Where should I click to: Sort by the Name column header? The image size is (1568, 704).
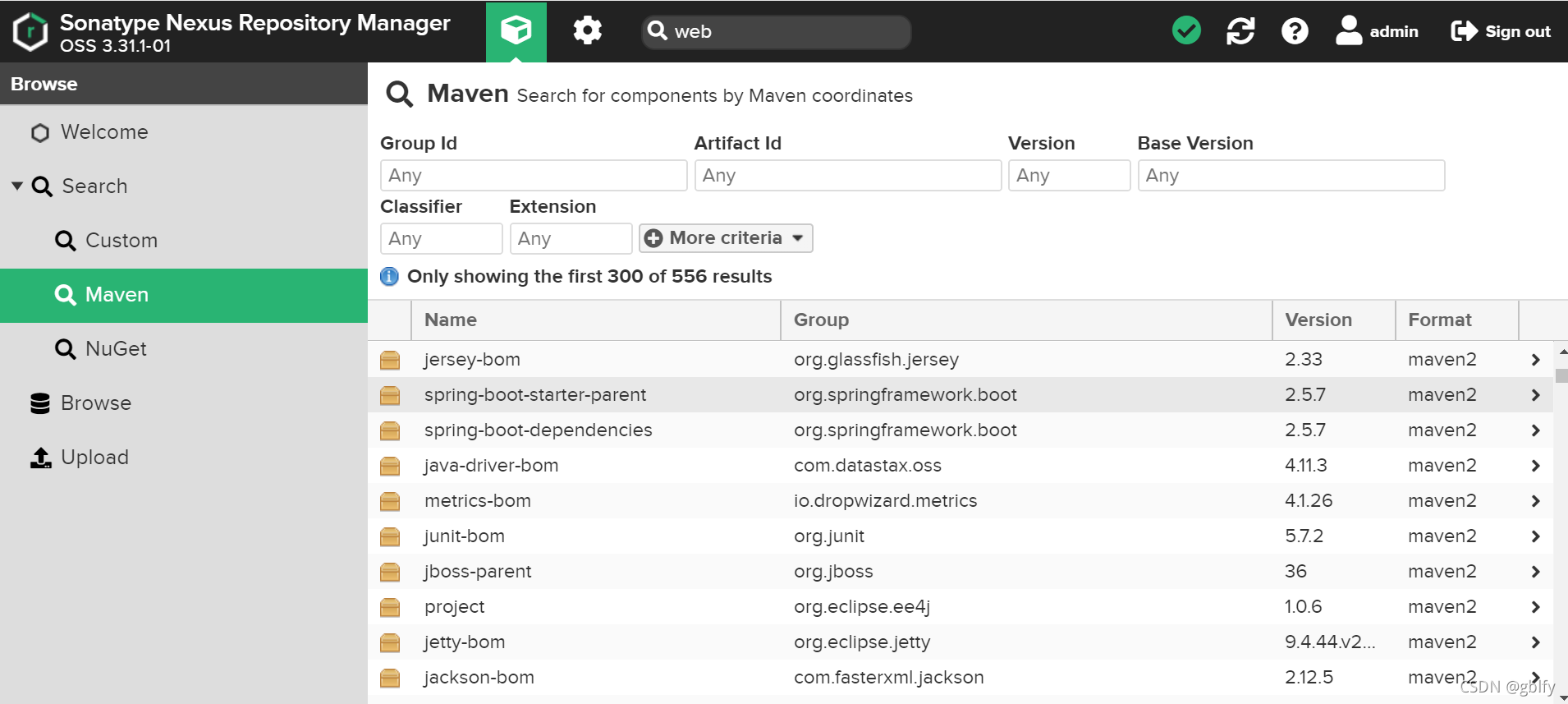click(595, 320)
